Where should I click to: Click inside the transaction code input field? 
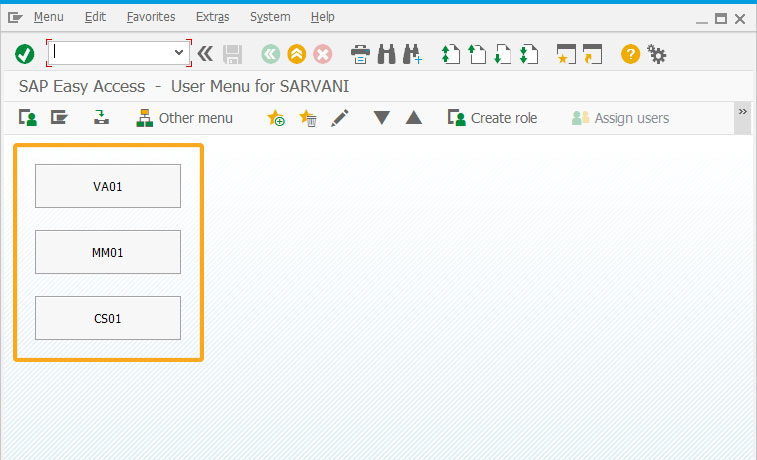(x=111, y=52)
